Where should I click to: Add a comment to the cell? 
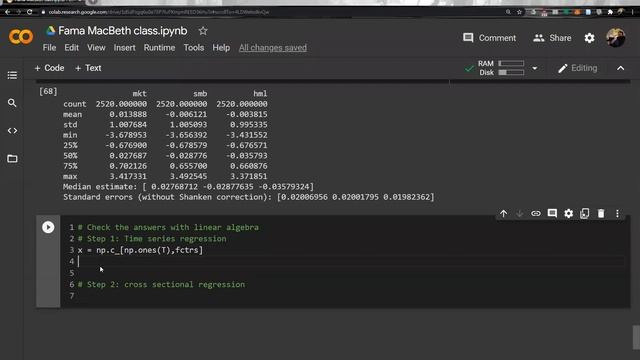552,213
